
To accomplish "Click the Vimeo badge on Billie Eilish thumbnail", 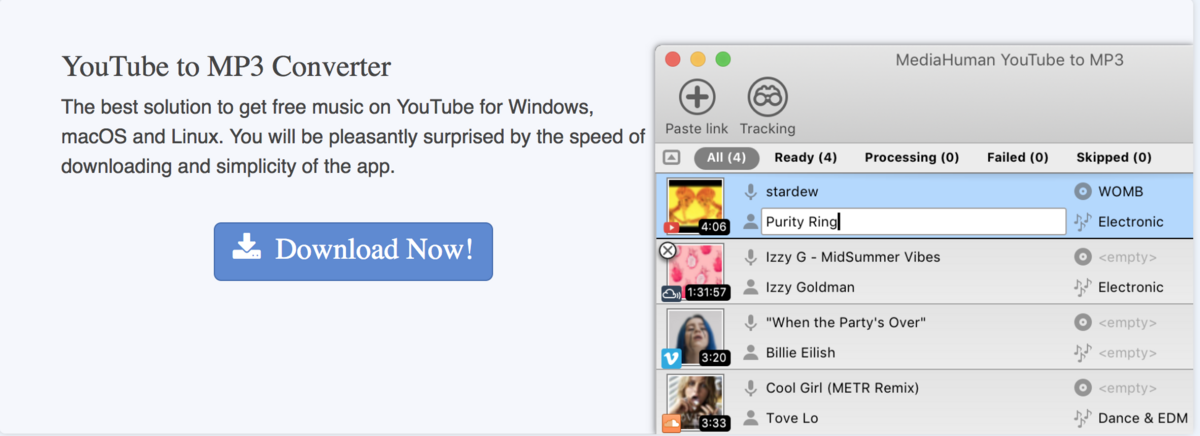I will 672,357.
